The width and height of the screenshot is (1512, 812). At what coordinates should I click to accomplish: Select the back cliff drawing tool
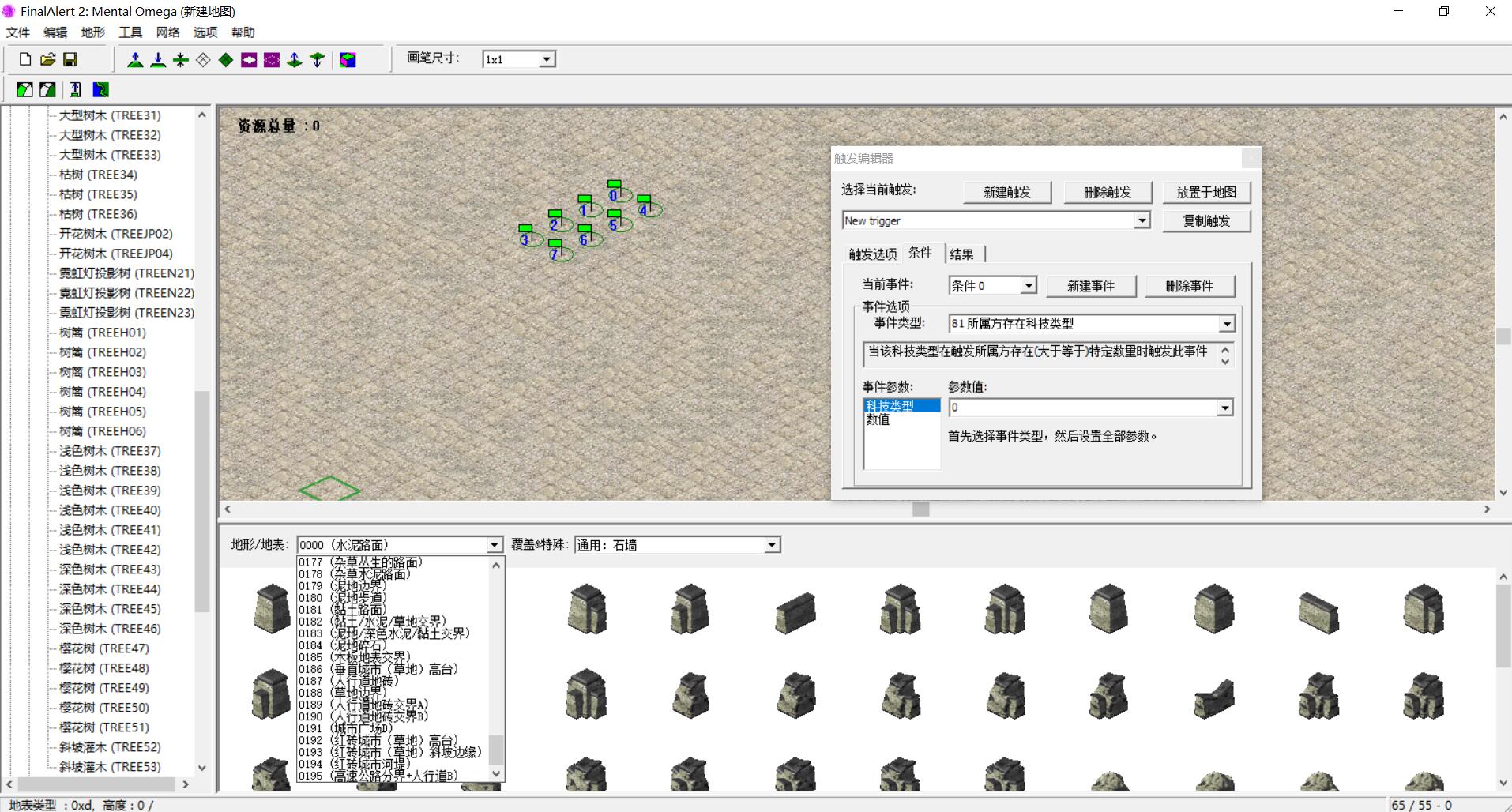click(47, 89)
